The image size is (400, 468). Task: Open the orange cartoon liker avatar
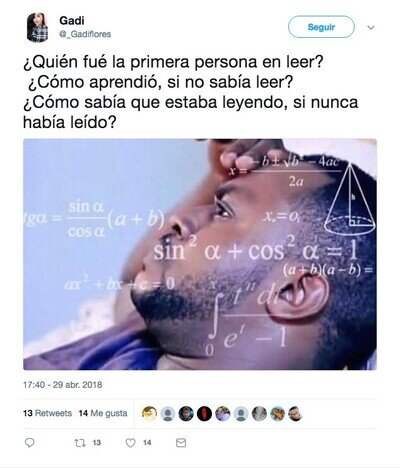click(x=277, y=414)
